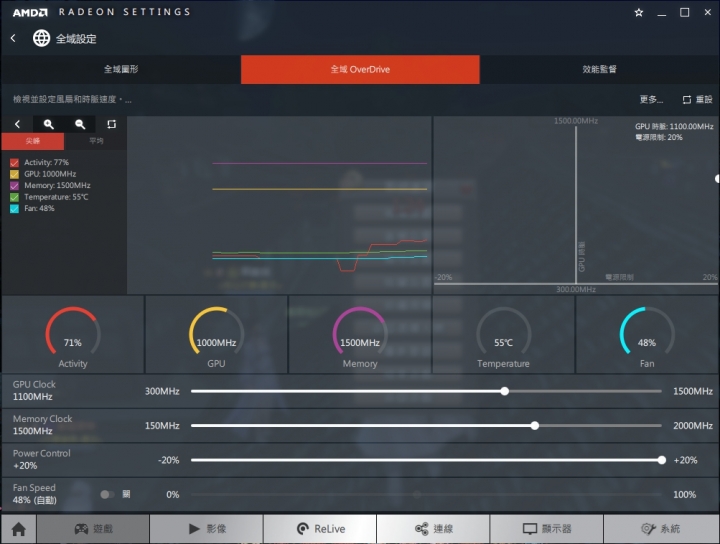Image resolution: width=720 pixels, height=544 pixels.
Task: Click the Memory Clock slider handle
Action: (535, 426)
